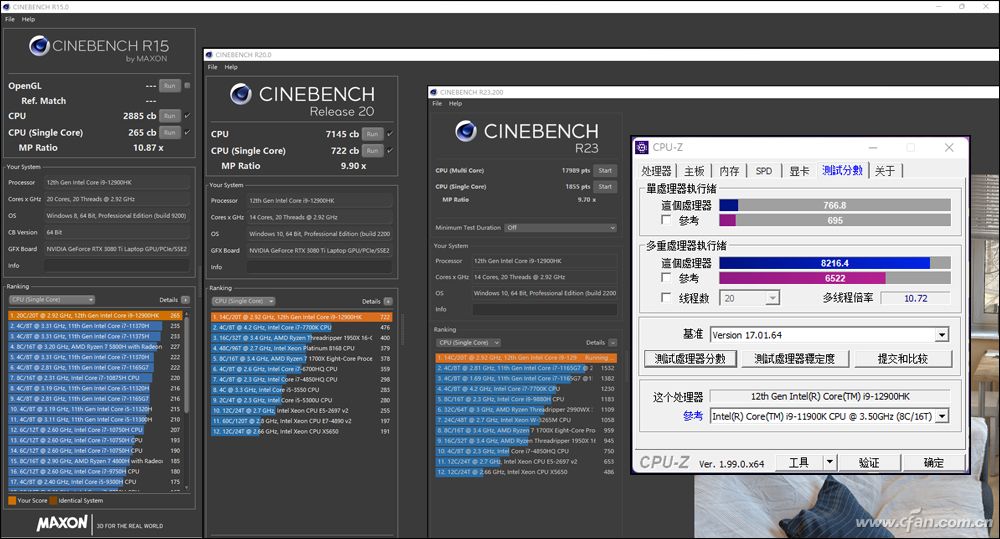The height and width of the screenshot is (539, 1000).
Task: Run the CPU test in Cinebench R15
Action: click(x=169, y=116)
